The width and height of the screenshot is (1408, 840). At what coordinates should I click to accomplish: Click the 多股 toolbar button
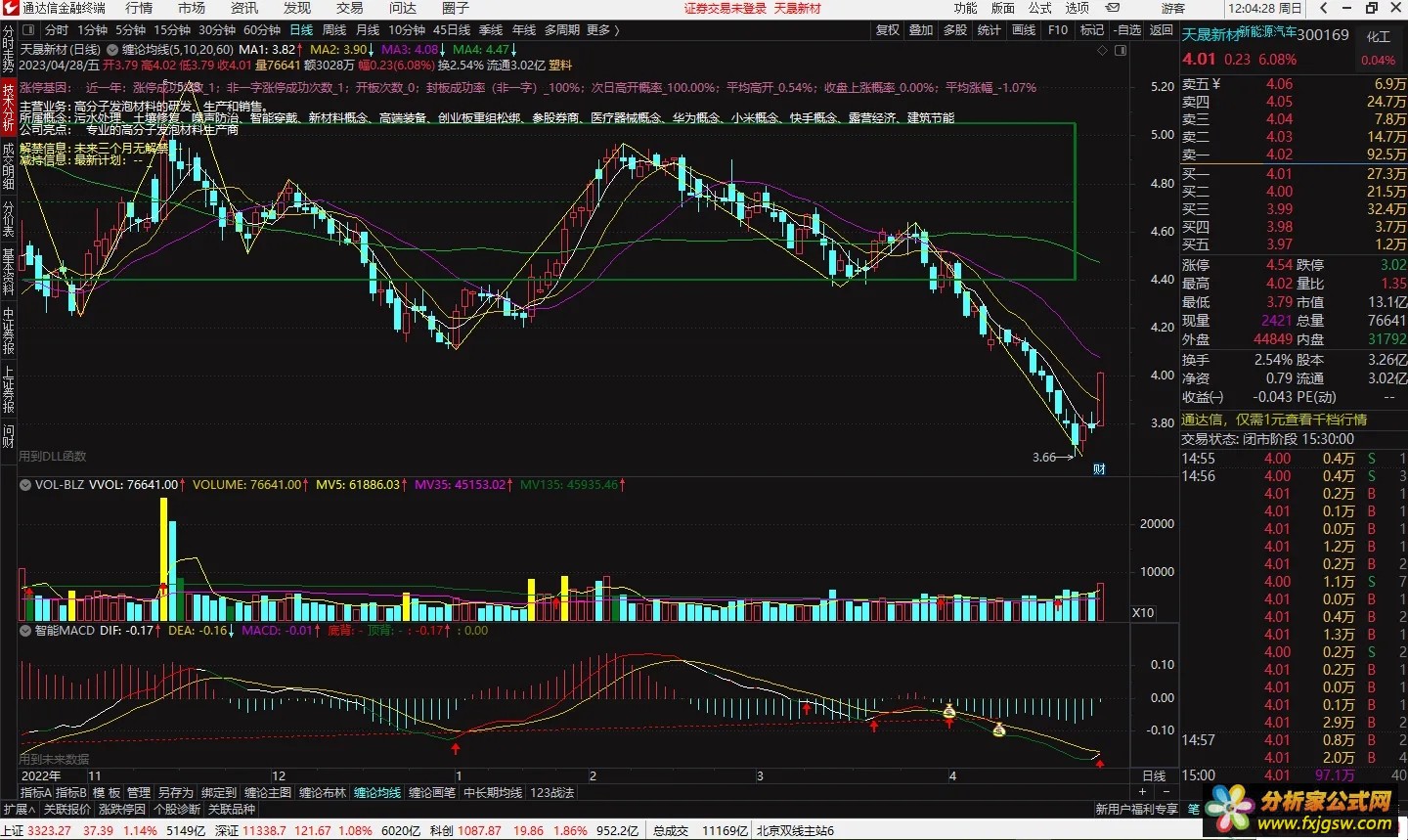[x=955, y=30]
